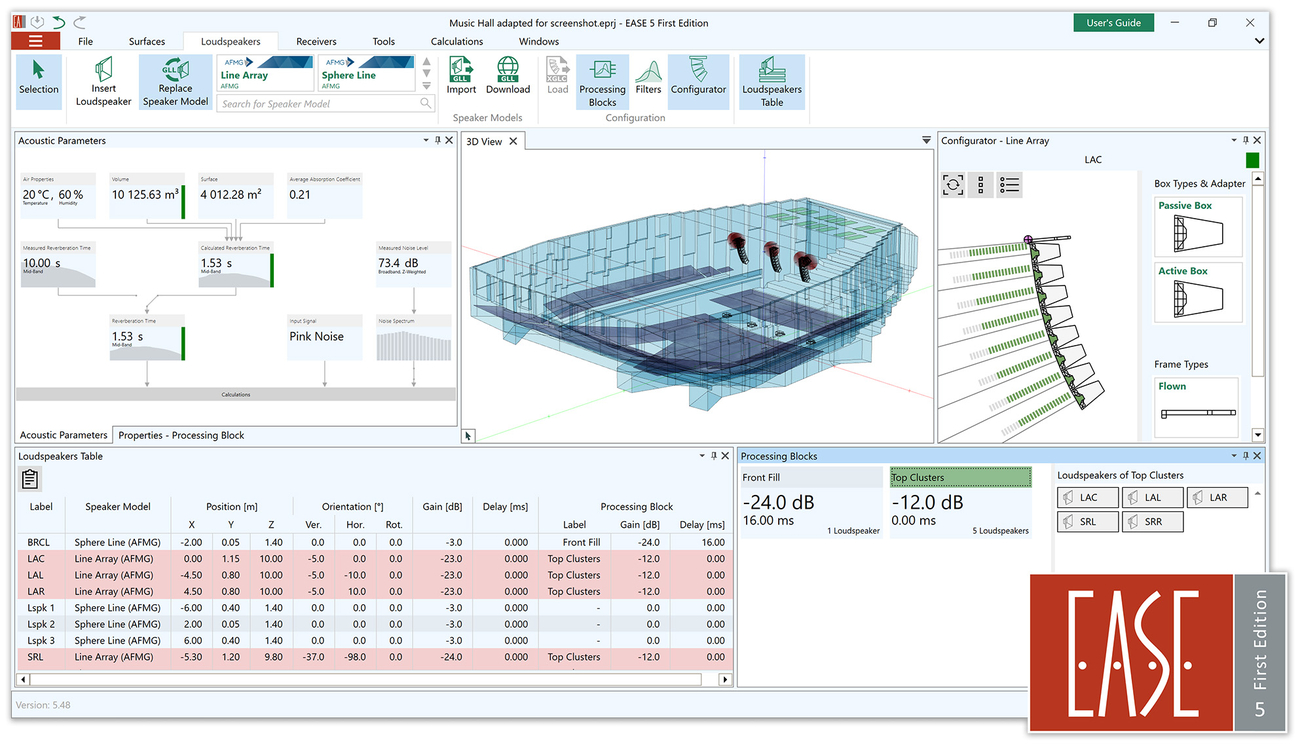This screenshot has width=1300, height=747.
Task: Open the Filters tool
Action: click(x=648, y=80)
